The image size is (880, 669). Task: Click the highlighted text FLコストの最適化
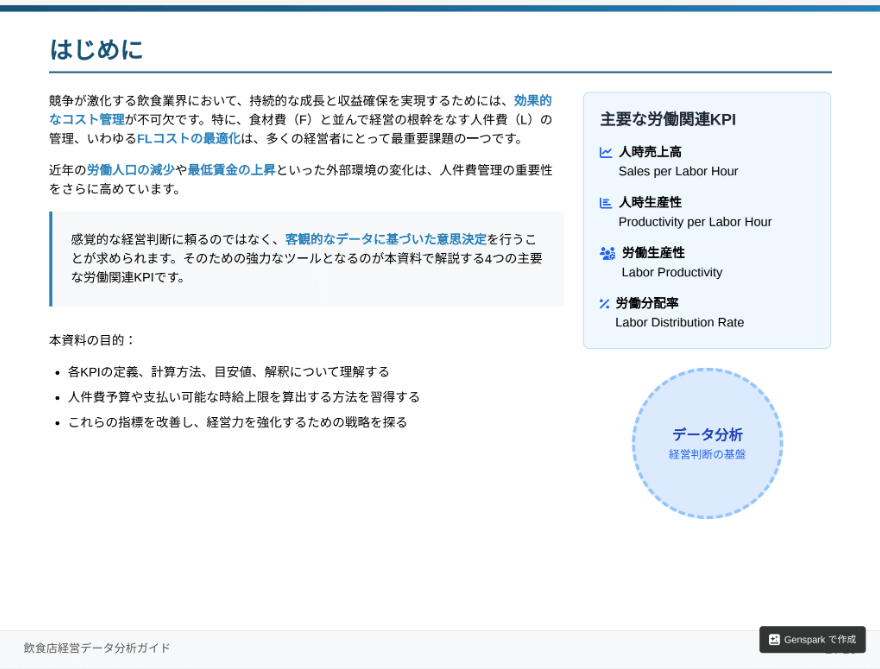189,139
